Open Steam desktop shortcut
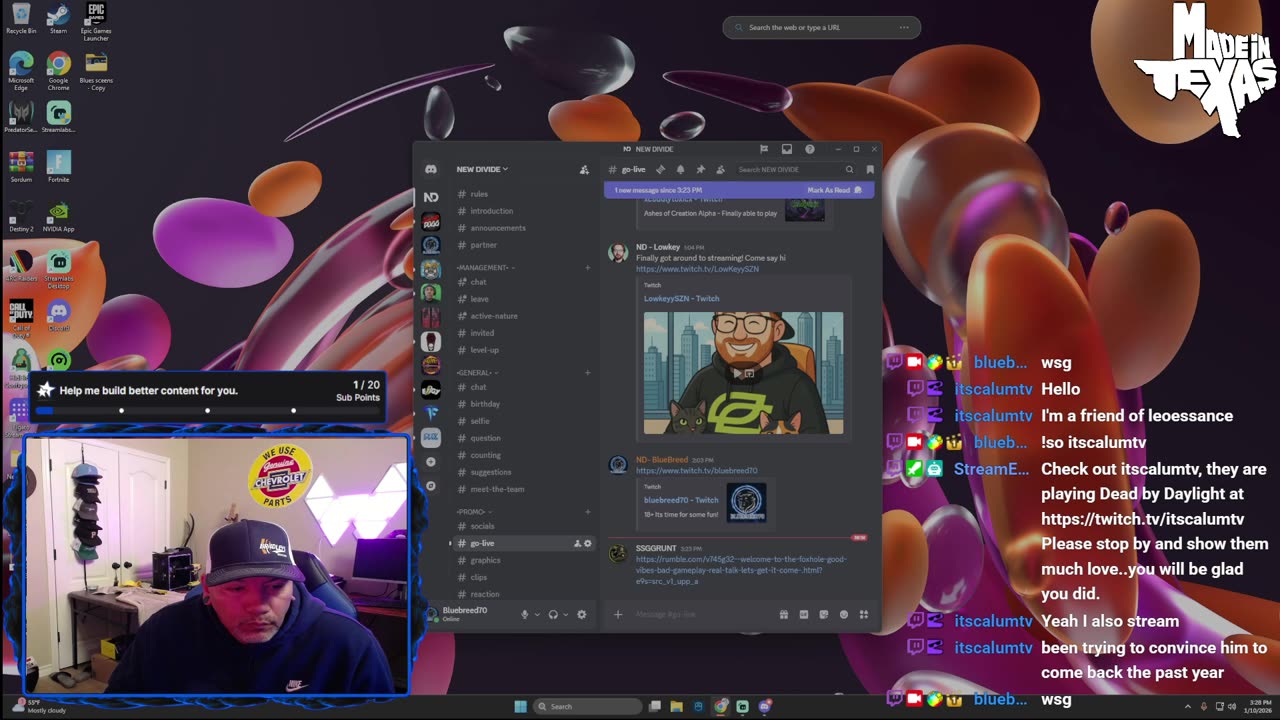The height and width of the screenshot is (720, 1280). [58, 20]
